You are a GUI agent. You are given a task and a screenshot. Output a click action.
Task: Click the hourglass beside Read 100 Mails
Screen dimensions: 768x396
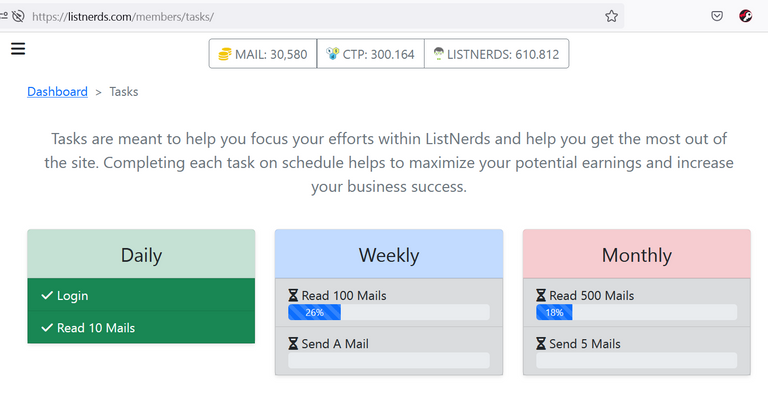[293, 296]
